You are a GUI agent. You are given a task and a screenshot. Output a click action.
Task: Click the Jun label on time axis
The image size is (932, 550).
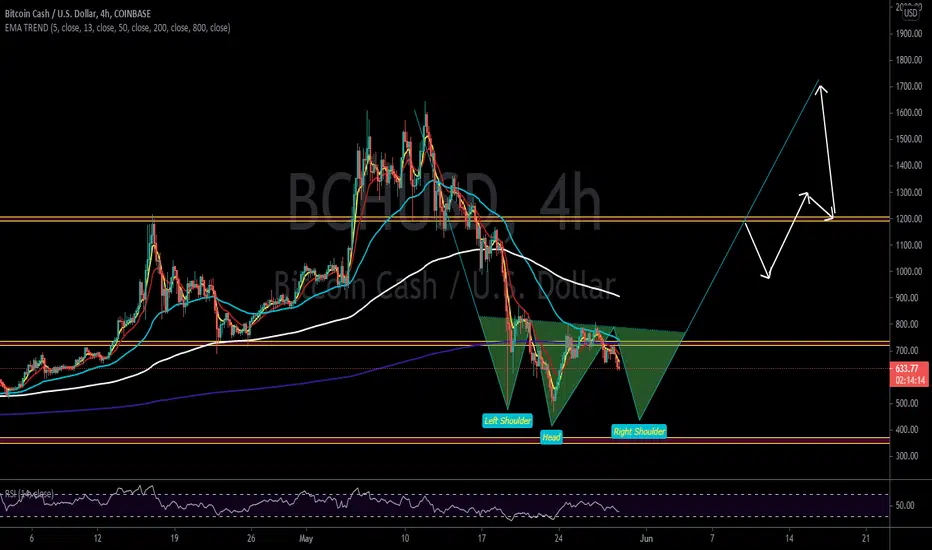tap(646, 539)
